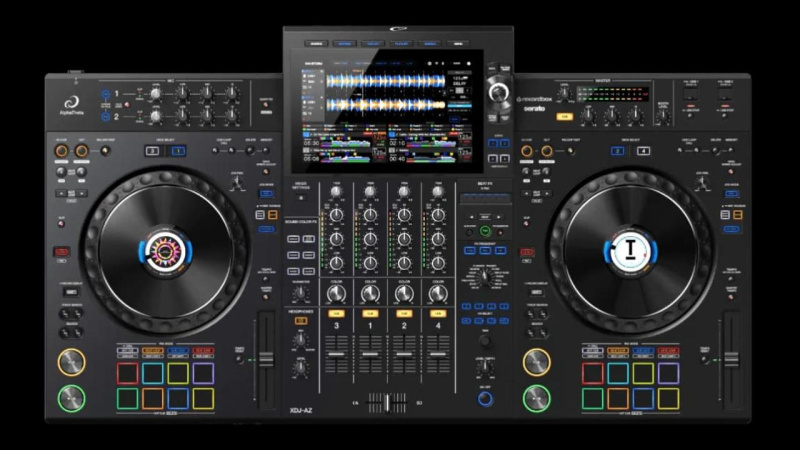Click the crossfader at the mixer bottom
The height and width of the screenshot is (450, 800).
point(387,403)
